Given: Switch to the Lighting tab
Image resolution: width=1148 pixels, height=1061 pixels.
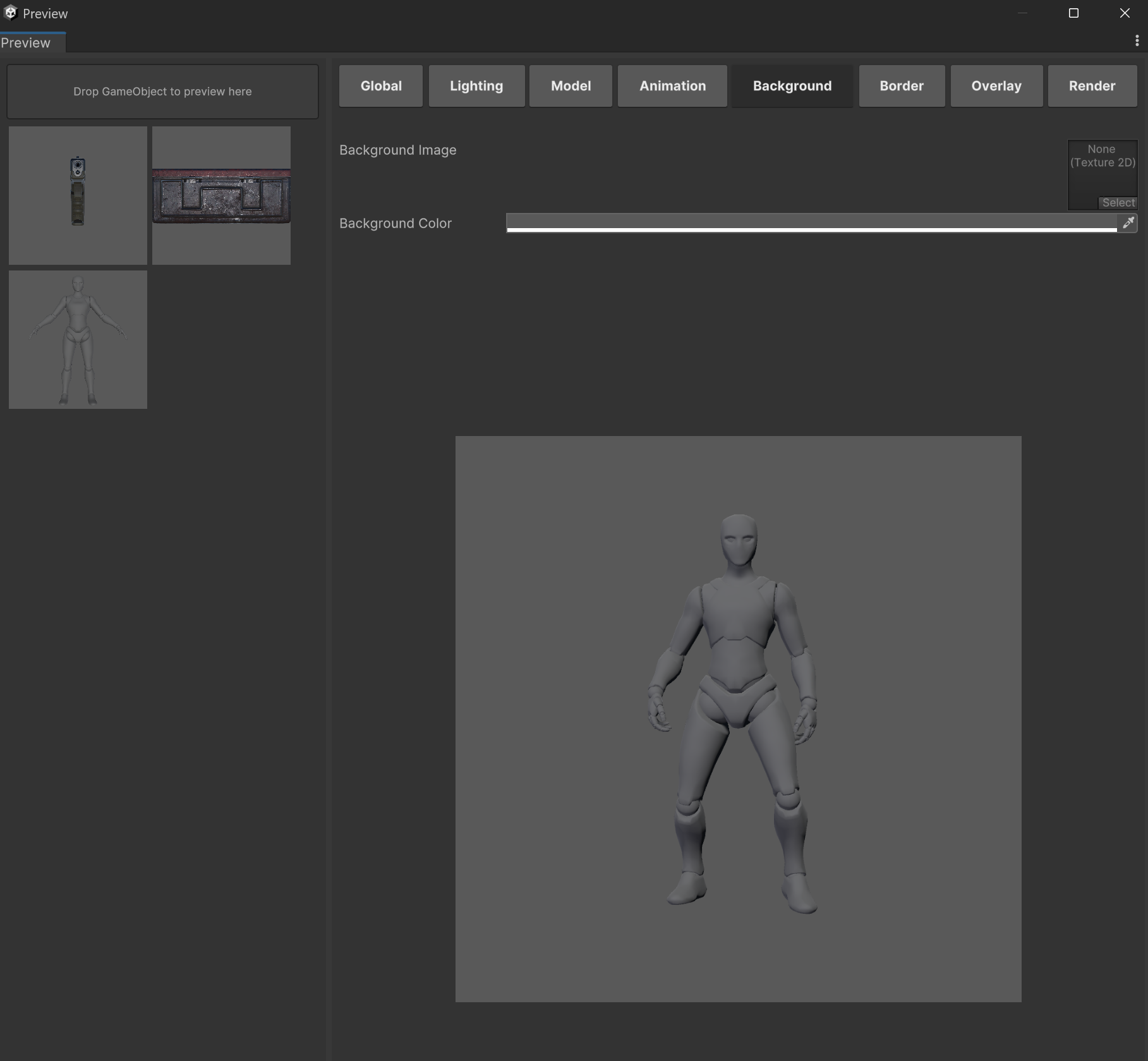Looking at the screenshot, I should 476,86.
